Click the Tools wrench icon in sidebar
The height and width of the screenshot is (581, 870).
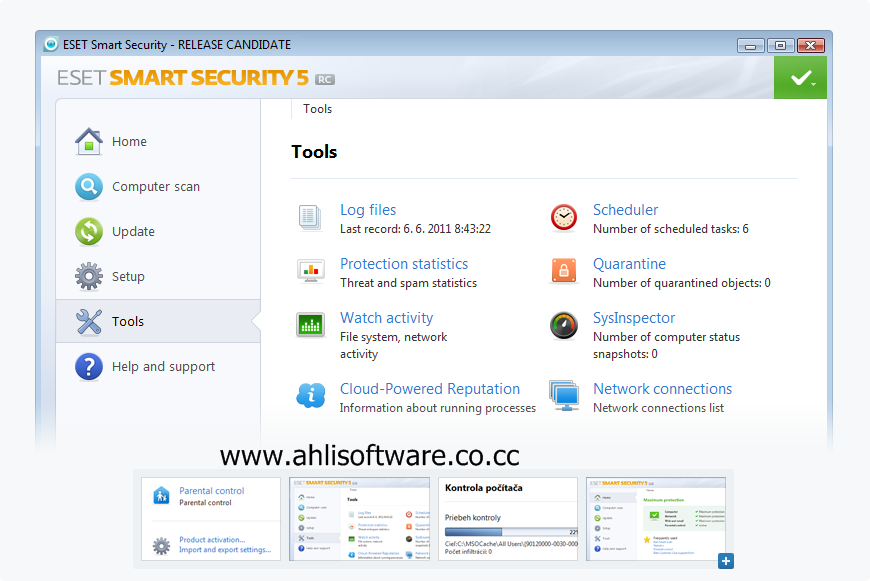pos(89,321)
